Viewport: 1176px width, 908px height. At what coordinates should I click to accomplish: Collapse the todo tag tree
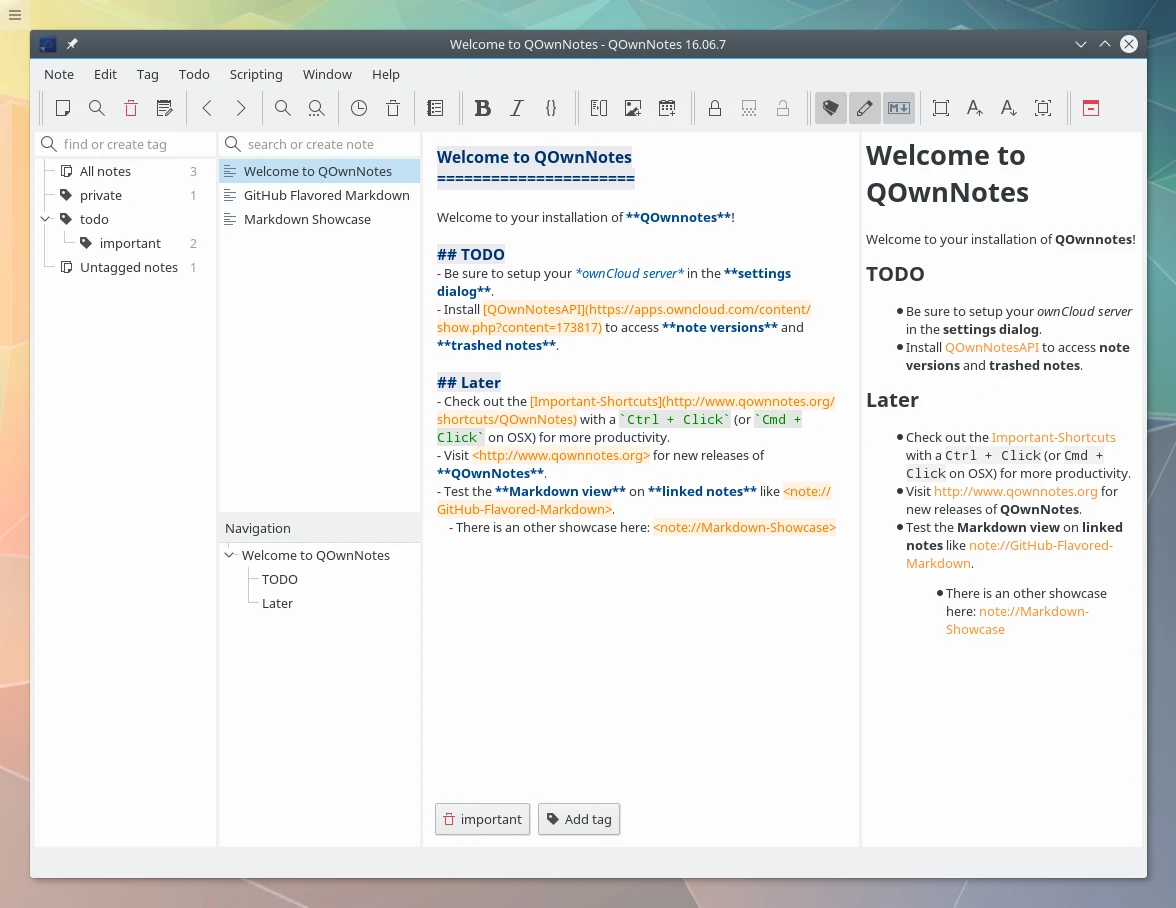[x=45, y=219]
